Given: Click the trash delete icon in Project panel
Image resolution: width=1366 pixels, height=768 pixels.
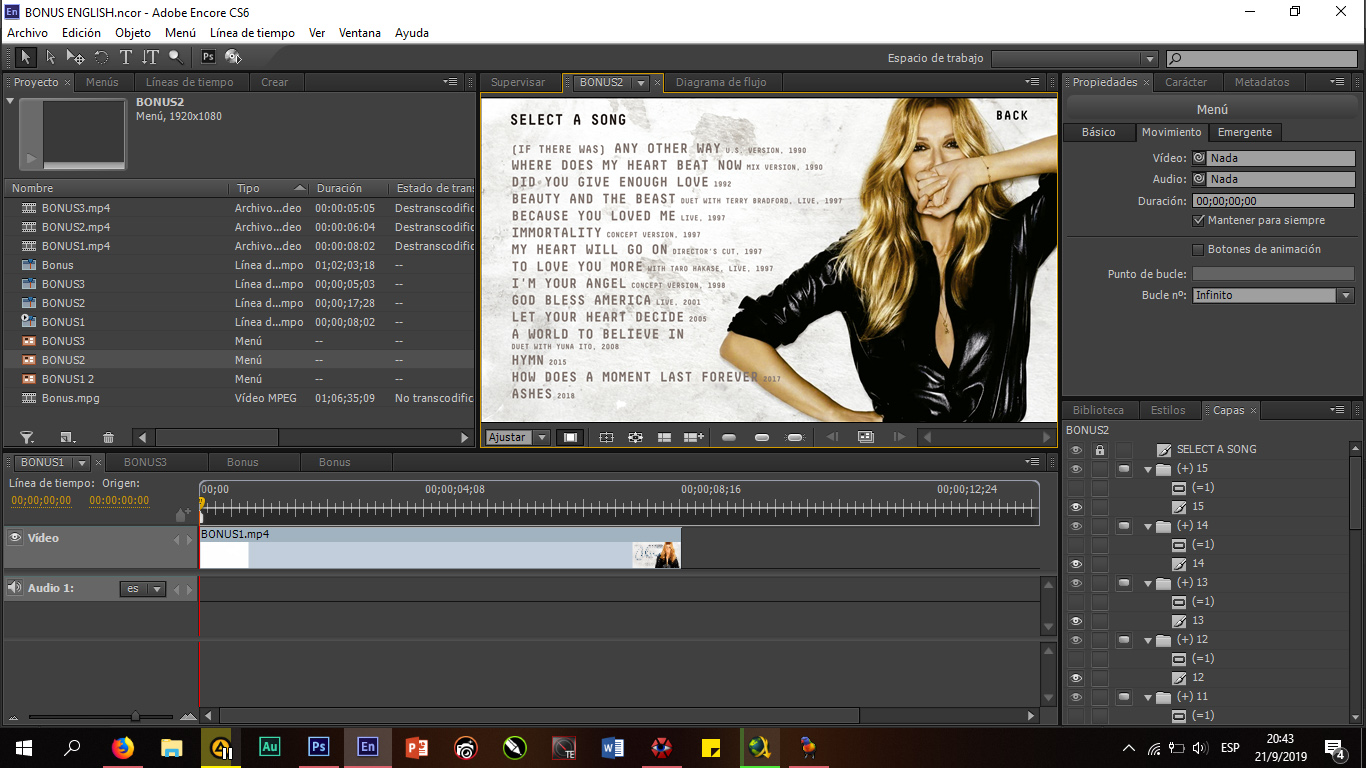Looking at the screenshot, I should (x=108, y=437).
